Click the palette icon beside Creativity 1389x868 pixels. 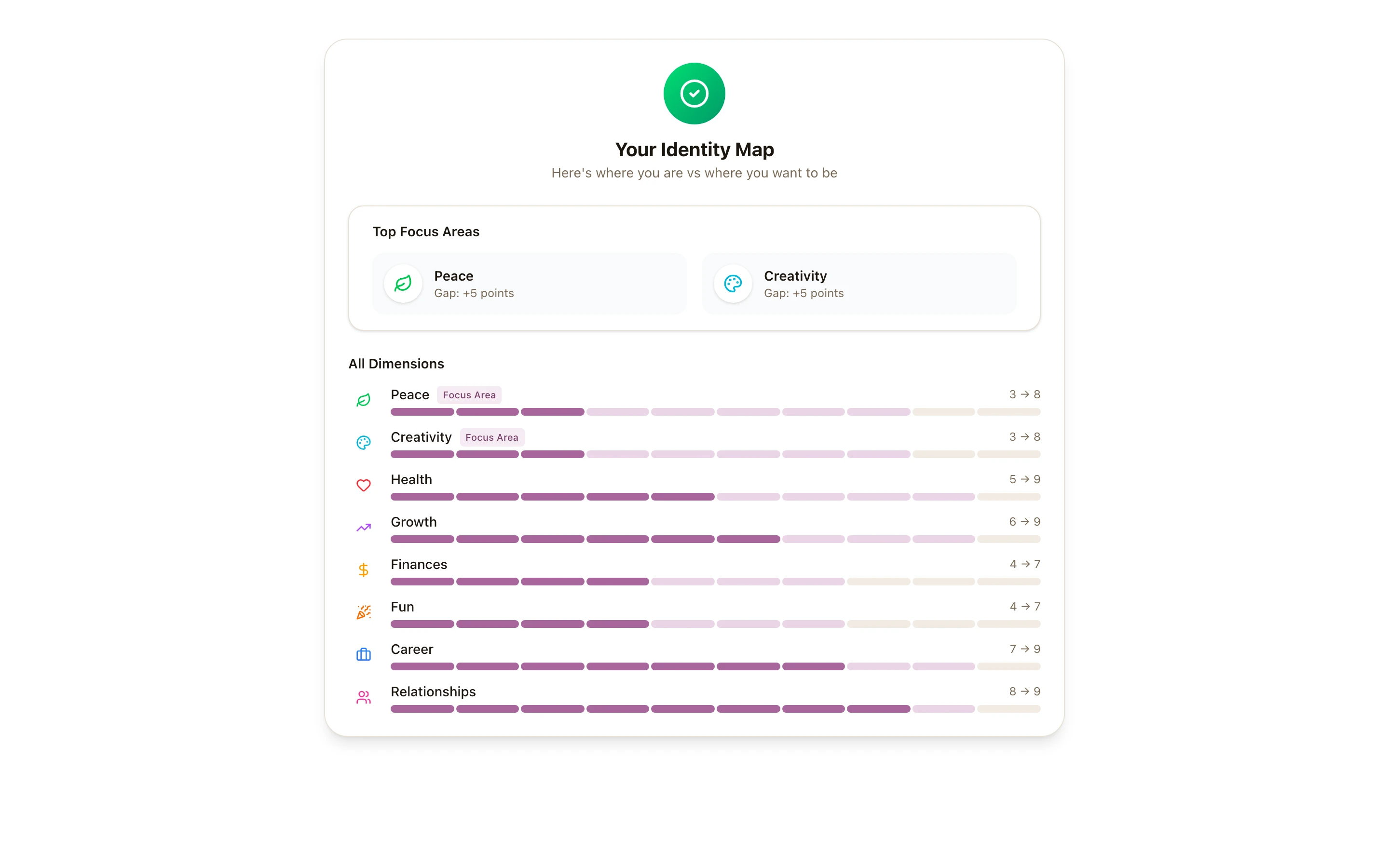(363, 443)
